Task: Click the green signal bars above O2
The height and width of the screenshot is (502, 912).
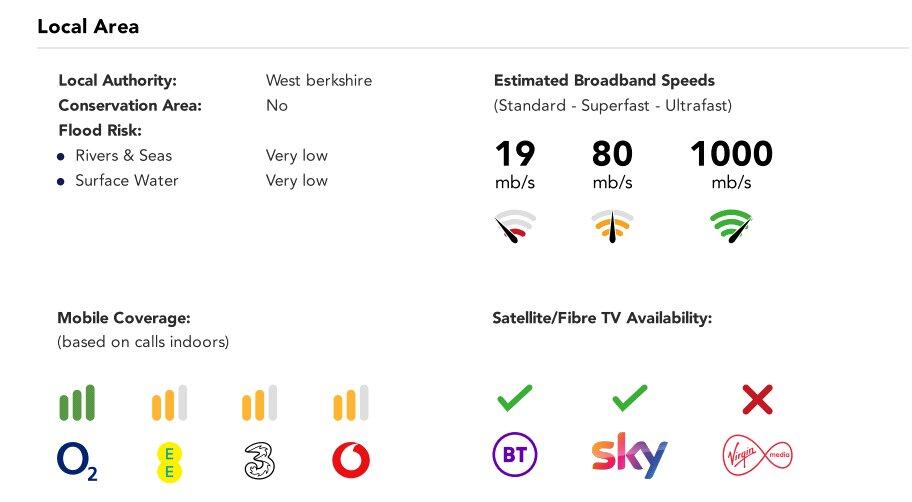Action: pos(77,402)
